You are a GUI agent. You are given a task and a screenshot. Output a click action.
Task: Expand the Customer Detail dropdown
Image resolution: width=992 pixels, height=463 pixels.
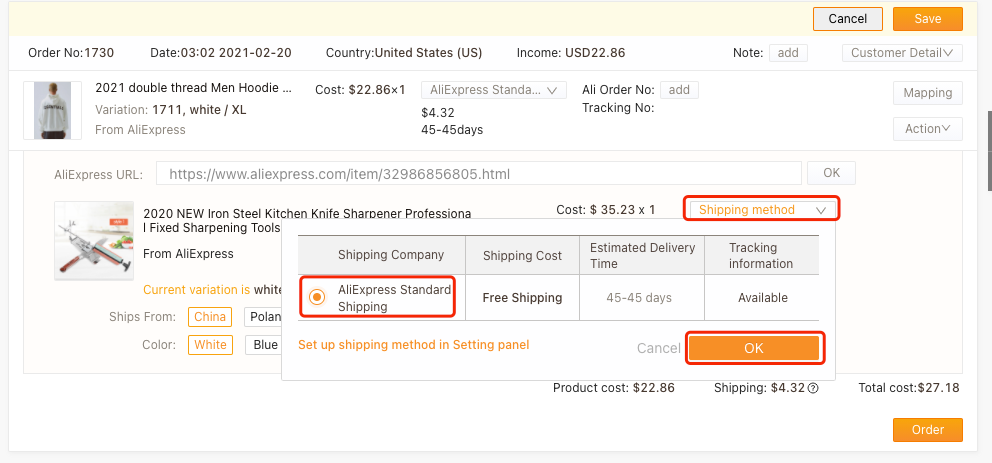click(x=902, y=53)
